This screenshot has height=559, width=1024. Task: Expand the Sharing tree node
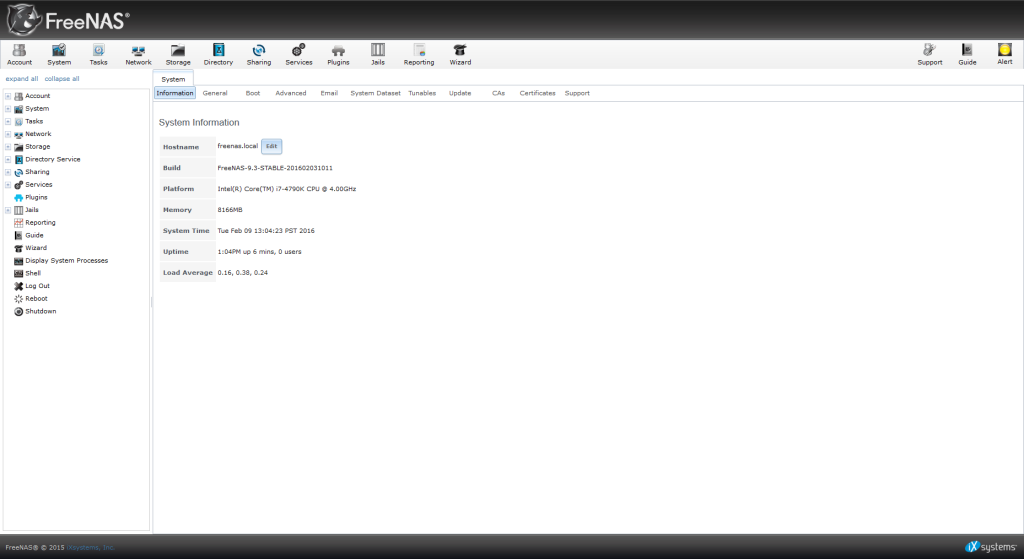click(8, 172)
